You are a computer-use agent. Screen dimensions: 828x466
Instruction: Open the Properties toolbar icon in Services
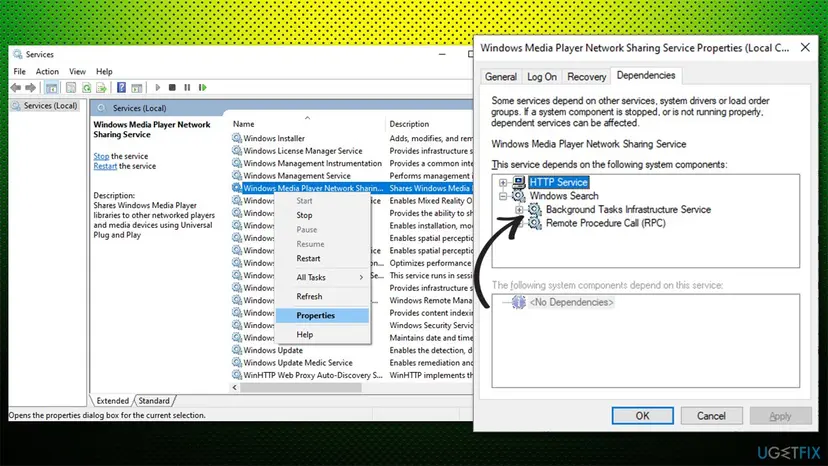71,88
